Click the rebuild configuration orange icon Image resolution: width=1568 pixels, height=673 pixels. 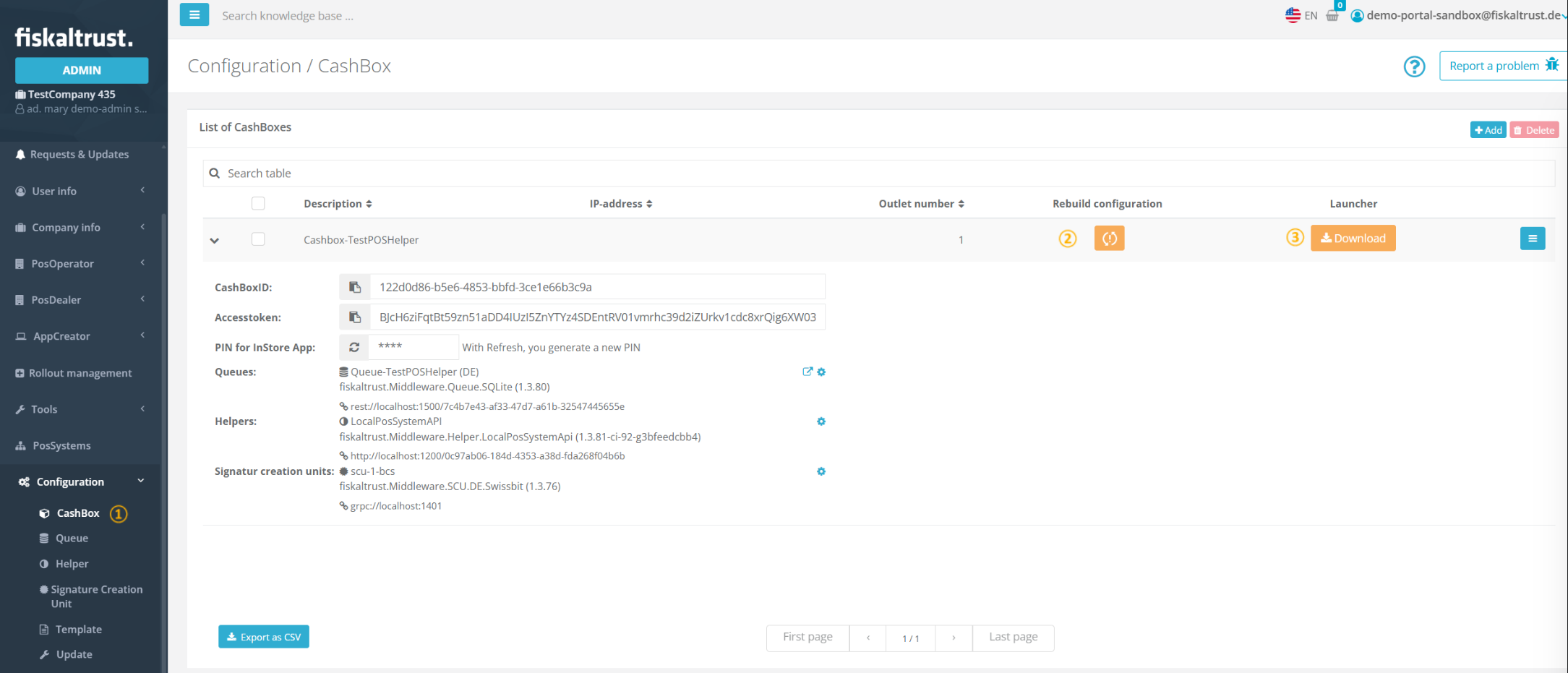pyautogui.click(x=1108, y=239)
